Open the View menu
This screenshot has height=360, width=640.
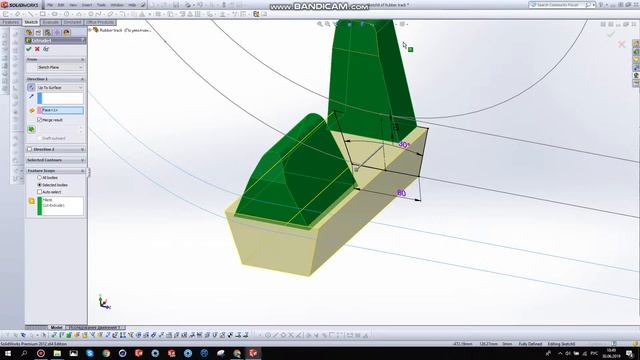tap(73, 5)
